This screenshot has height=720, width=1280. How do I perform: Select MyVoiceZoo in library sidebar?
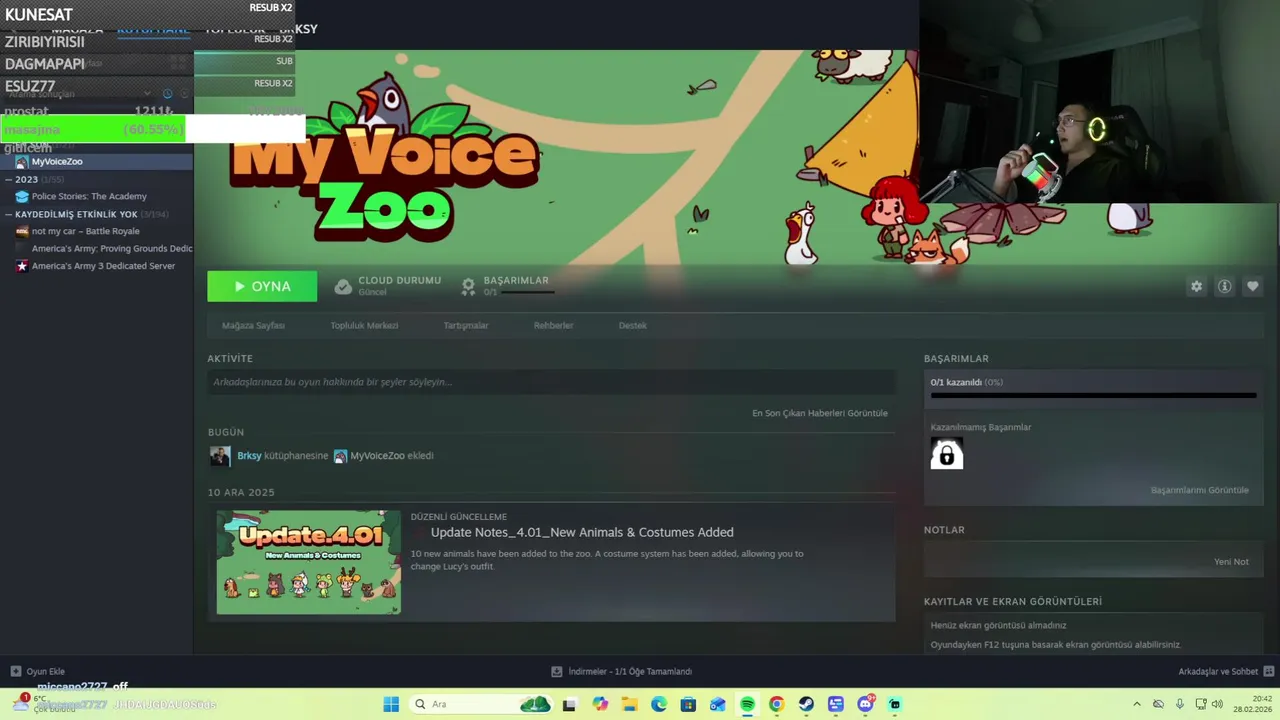pos(96,162)
